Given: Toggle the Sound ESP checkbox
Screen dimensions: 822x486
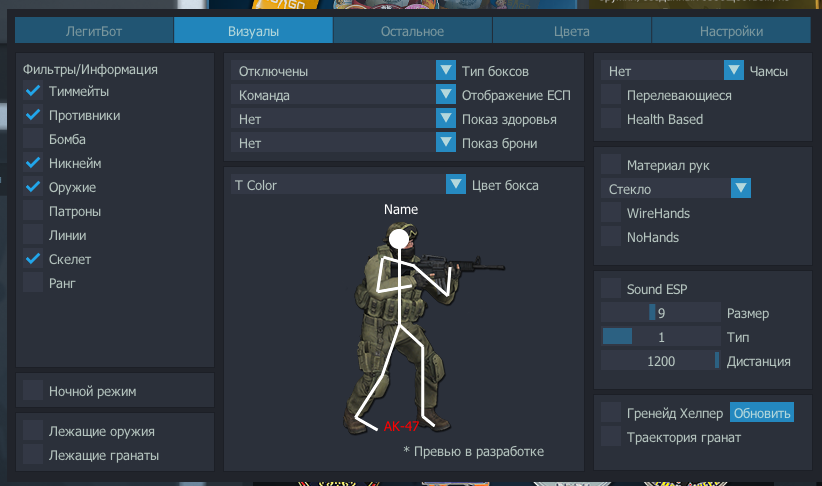Looking at the screenshot, I should pyautogui.click(x=611, y=288).
